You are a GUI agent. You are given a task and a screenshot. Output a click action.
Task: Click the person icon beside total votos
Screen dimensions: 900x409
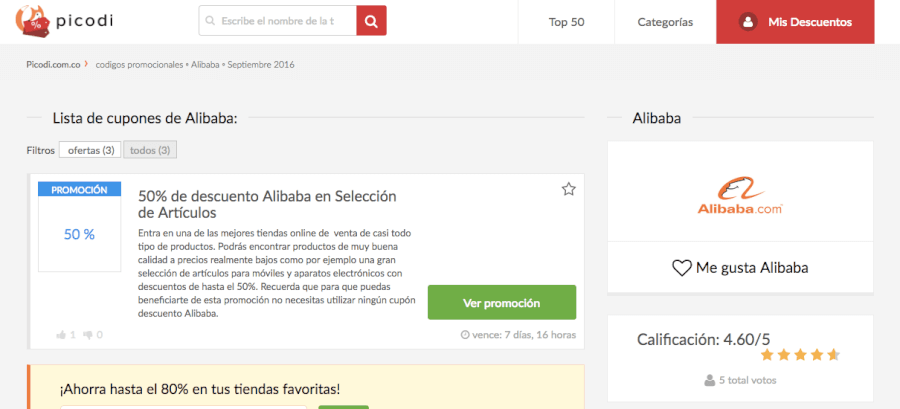710,380
